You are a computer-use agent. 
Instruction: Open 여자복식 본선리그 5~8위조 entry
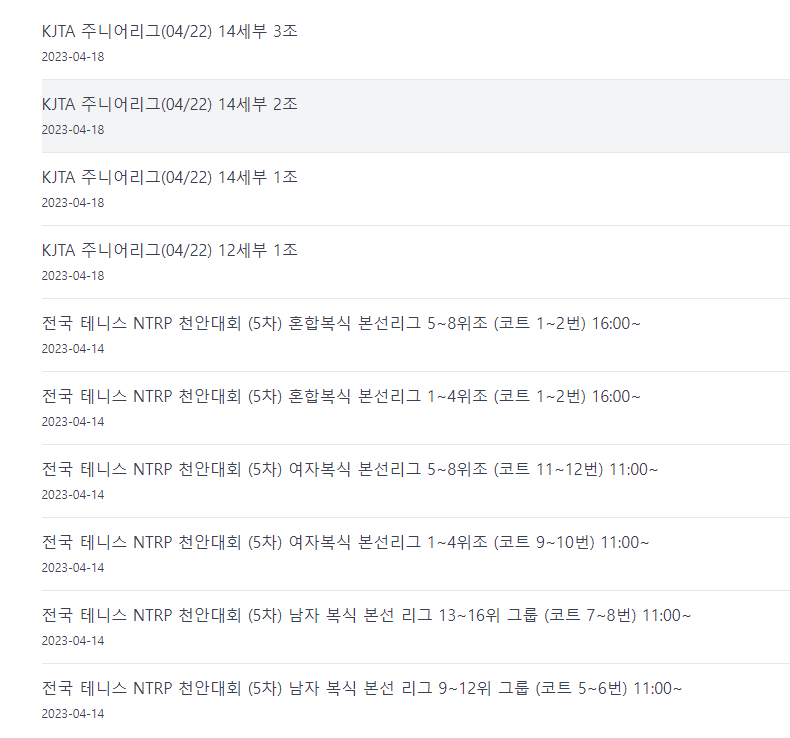click(350, 469)
